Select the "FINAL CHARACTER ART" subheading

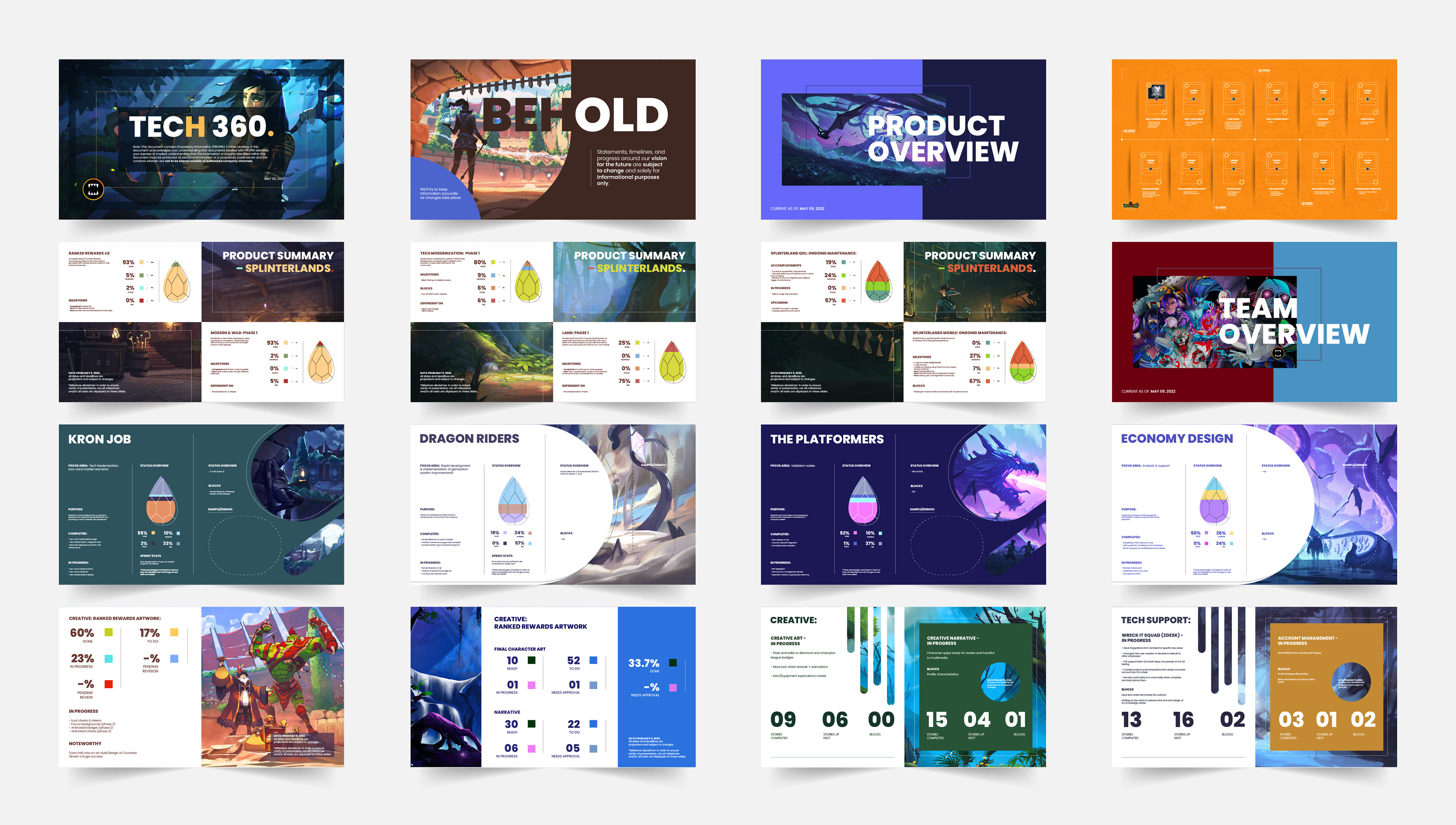[520, 649]
